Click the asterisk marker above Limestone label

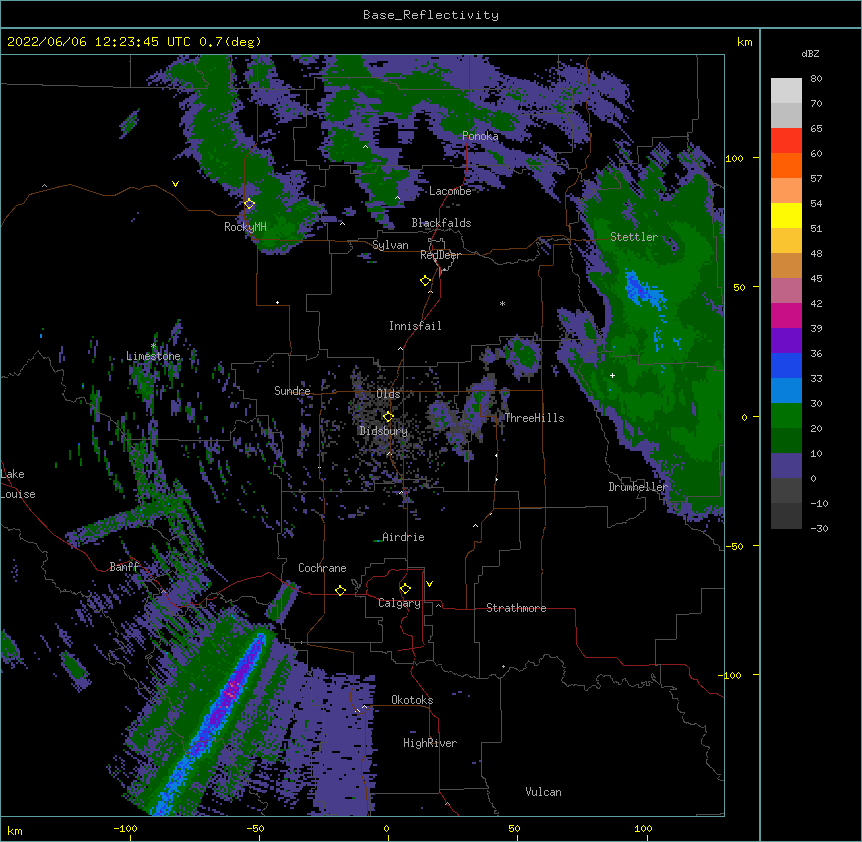pos(153,346)
